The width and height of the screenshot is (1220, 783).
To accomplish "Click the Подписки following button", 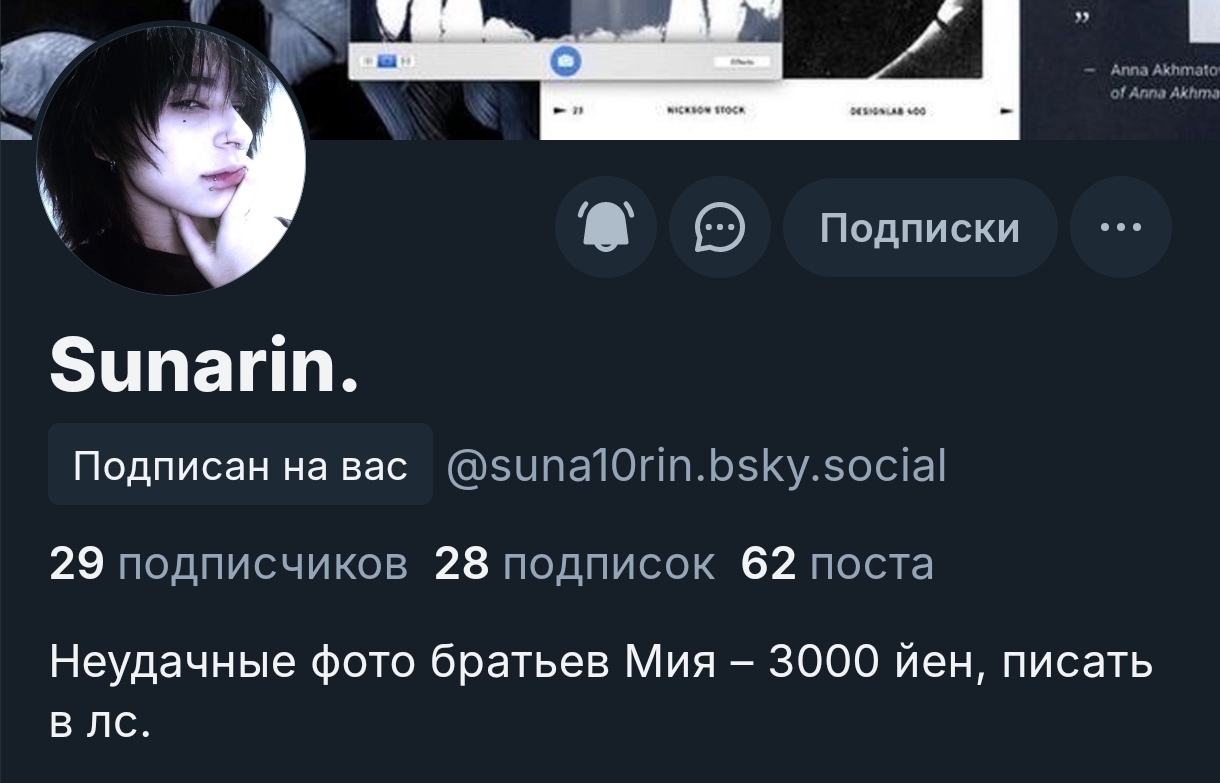I will coord(920,228).
